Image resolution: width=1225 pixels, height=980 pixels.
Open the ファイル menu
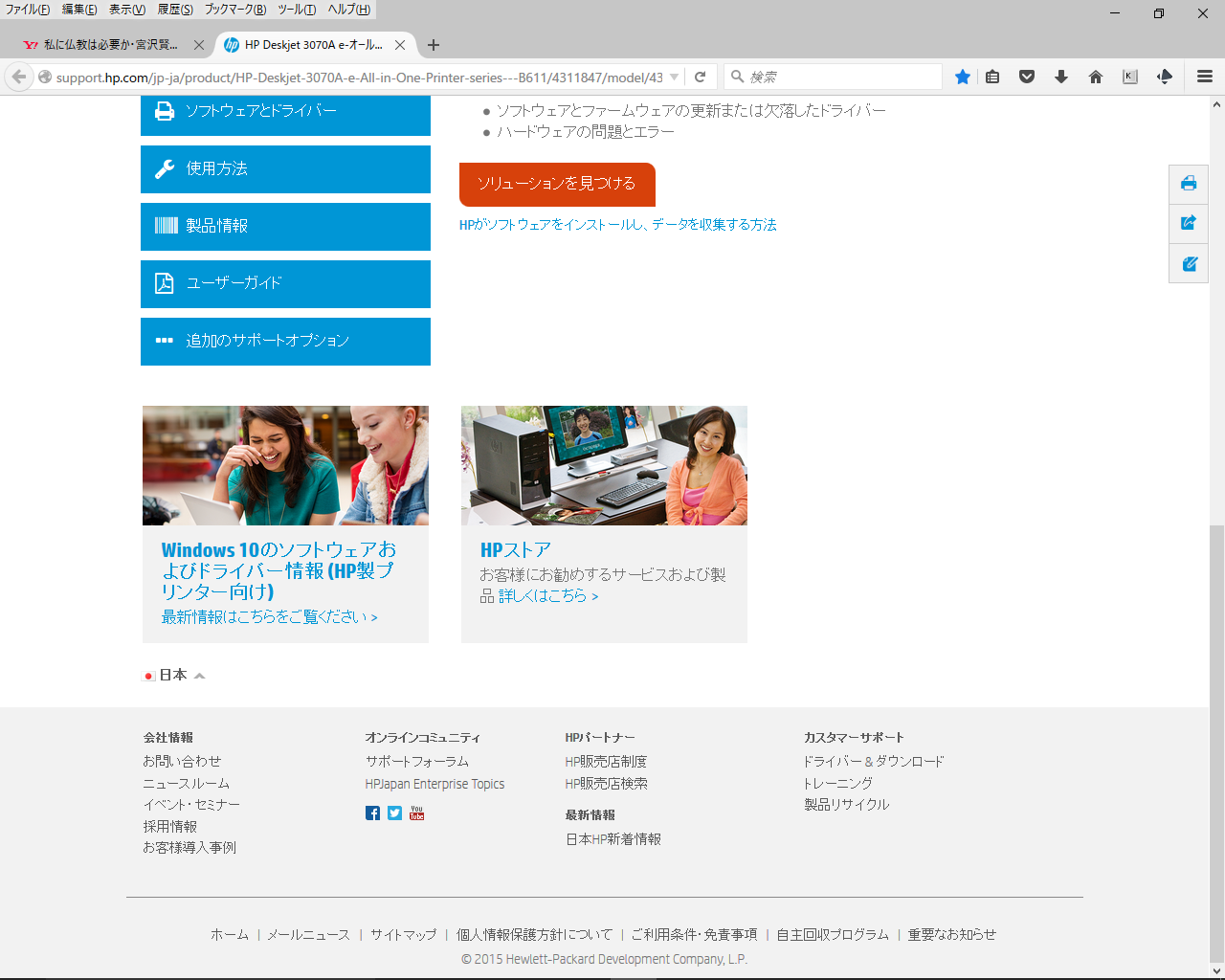[28, 10]
